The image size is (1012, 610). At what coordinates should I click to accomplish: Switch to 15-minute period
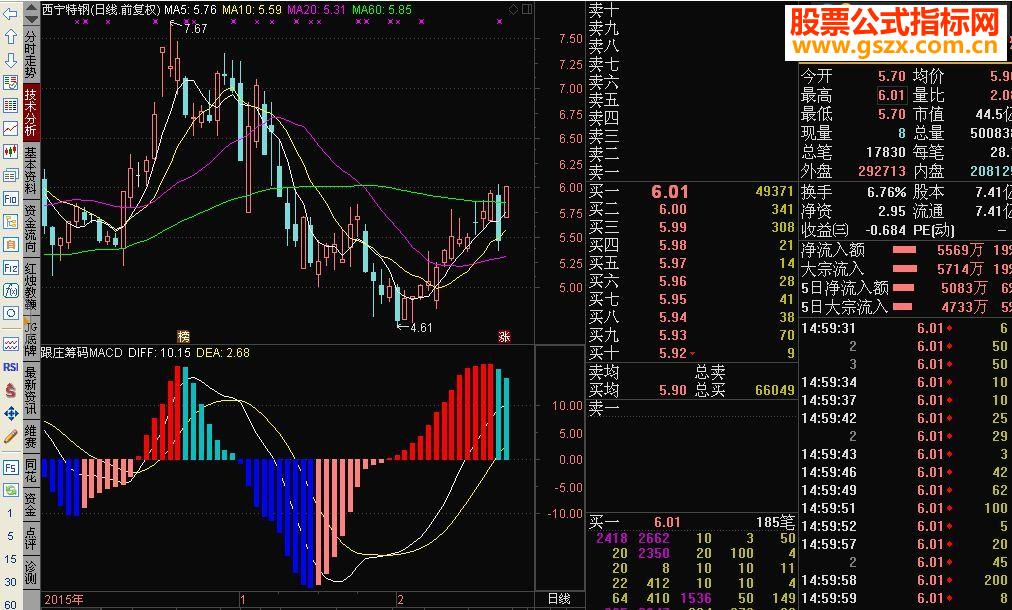(10, 559)
